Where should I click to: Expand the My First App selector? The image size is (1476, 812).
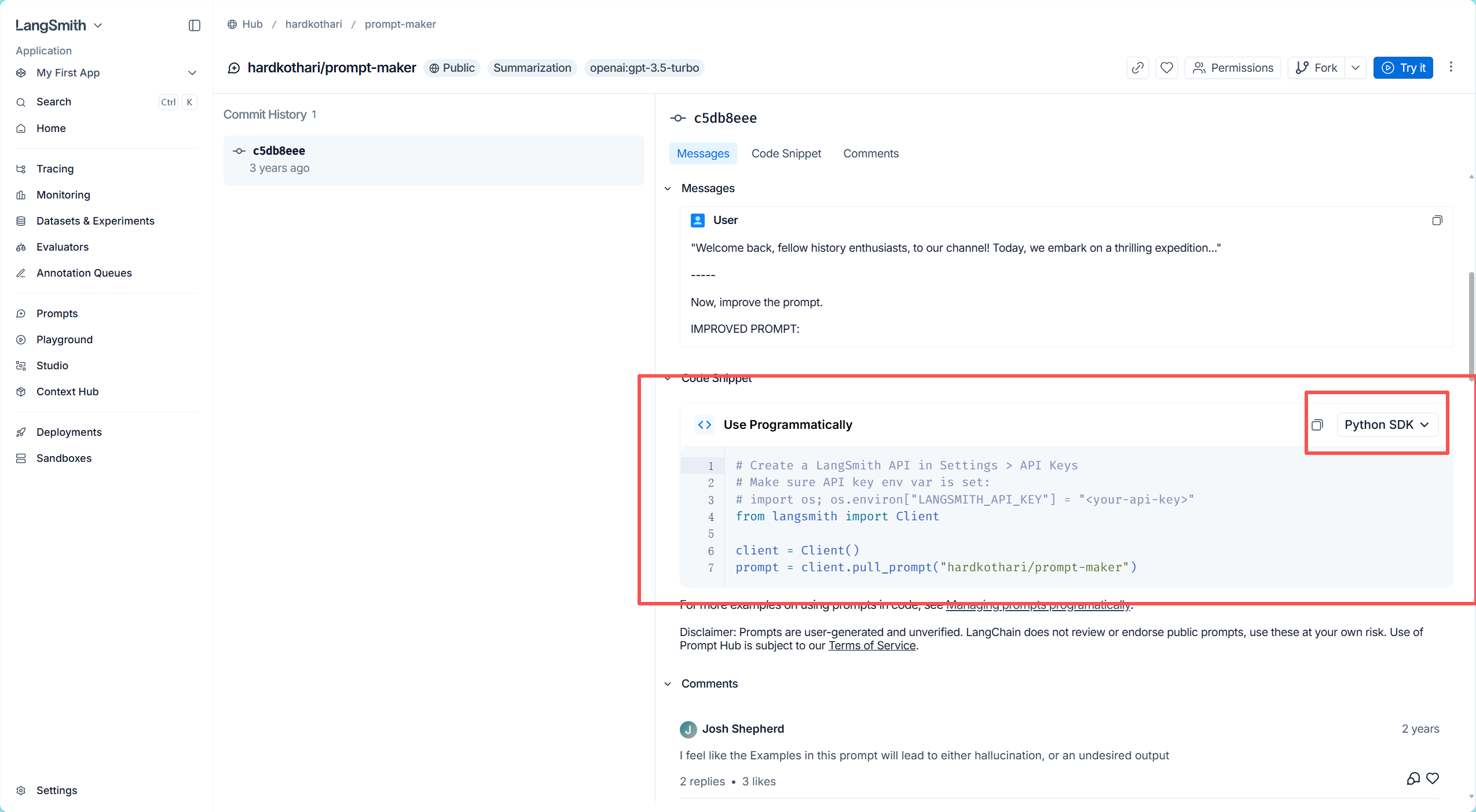coord(107,72)
